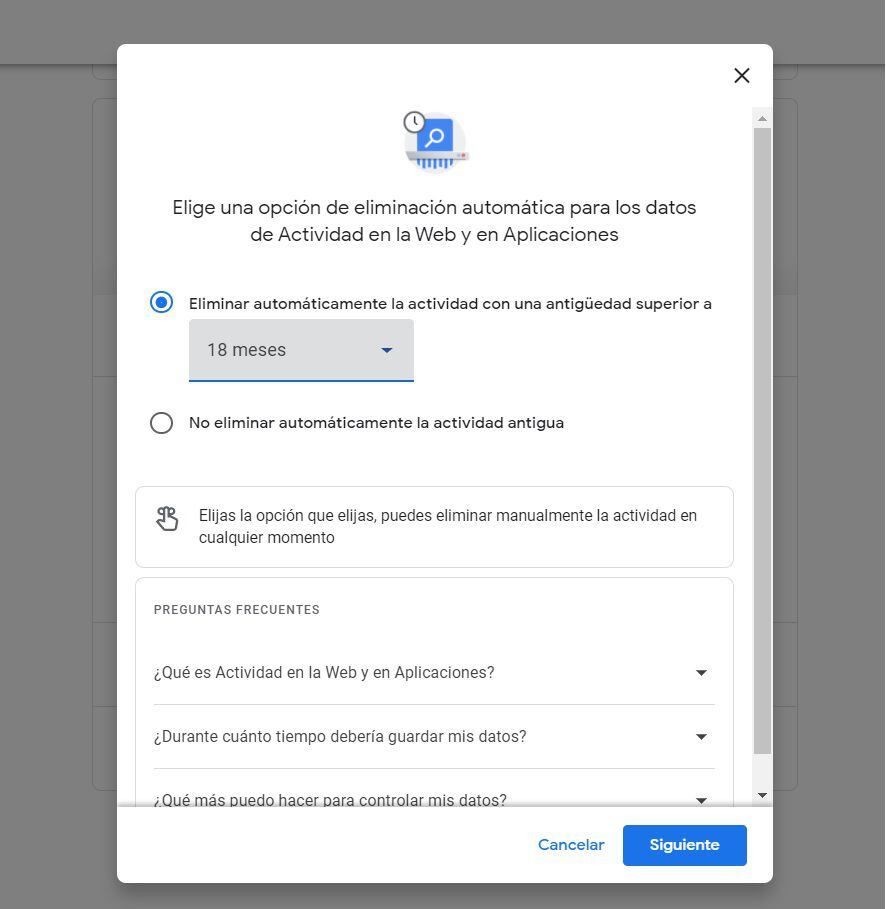Click the dialog's vertical scrollbar thumb
This screenshot has height=909, width=886.
pyautogui.click(x=762, y=441)
